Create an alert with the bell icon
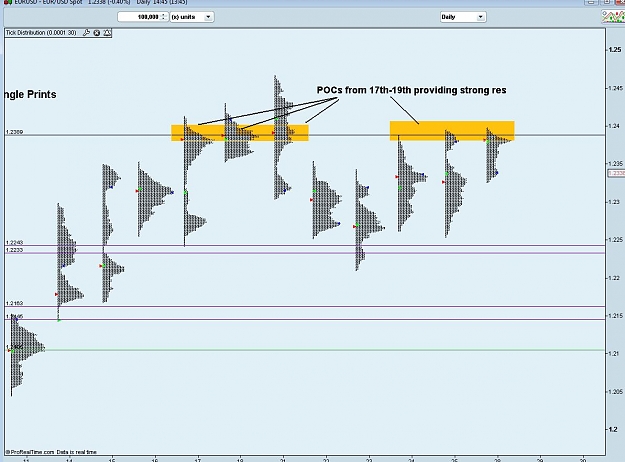 tap(107, 33)
